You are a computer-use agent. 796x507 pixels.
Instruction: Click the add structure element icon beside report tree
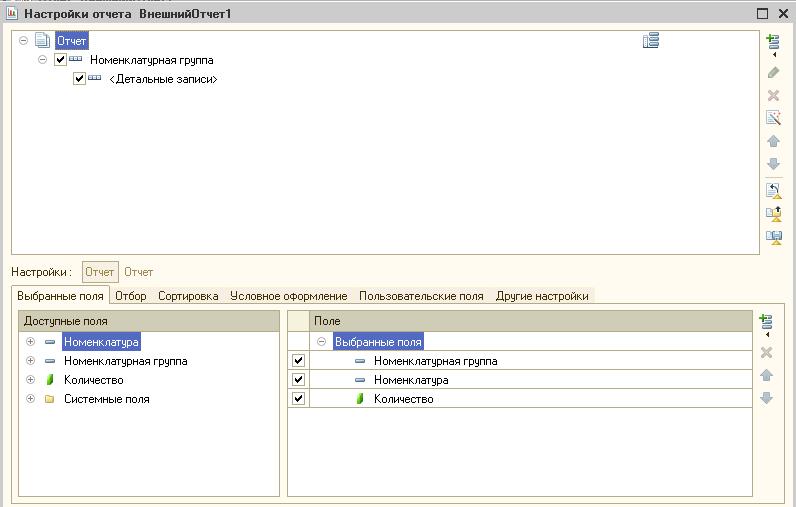(x=772, y=43)
